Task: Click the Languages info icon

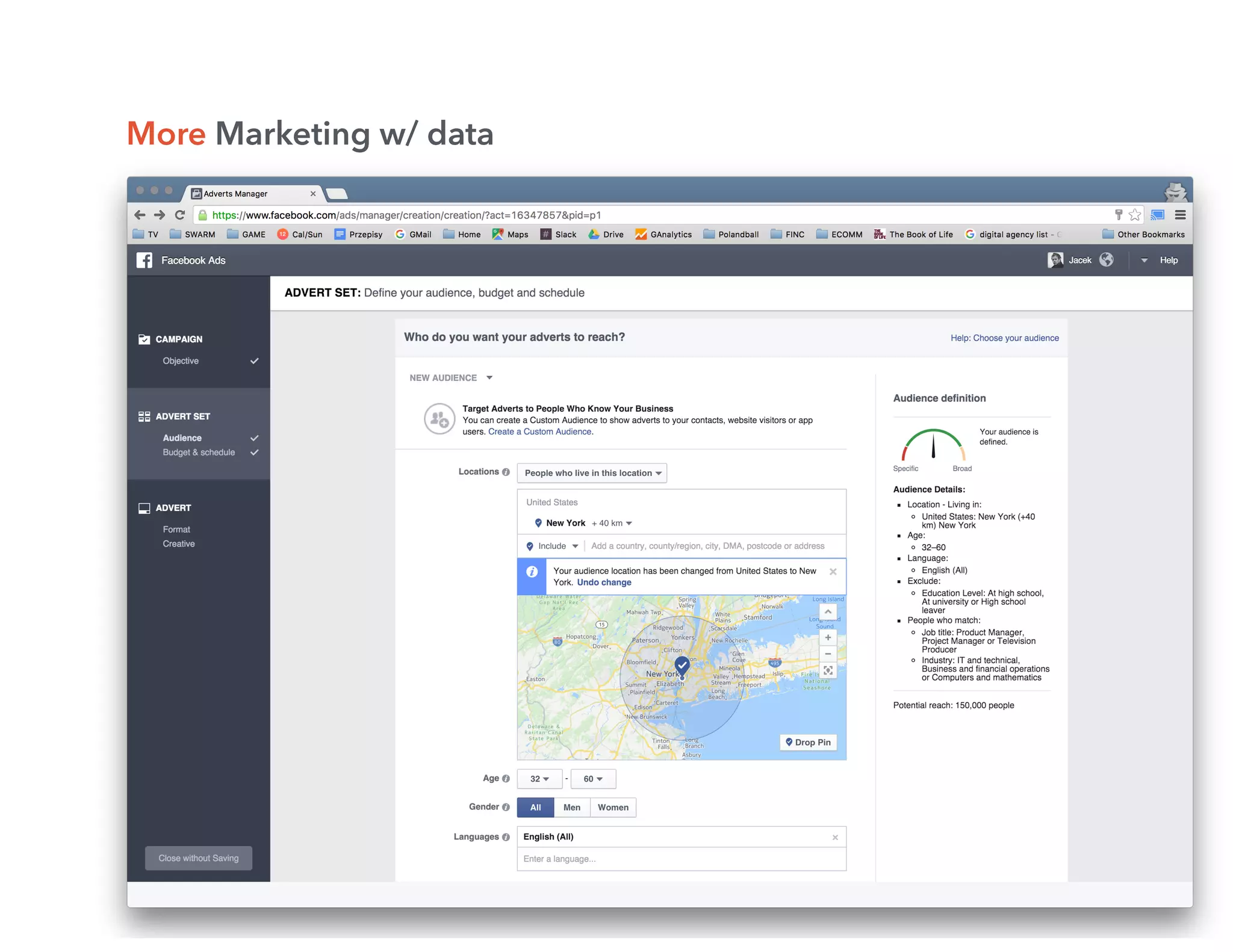Action: [506, 837]
